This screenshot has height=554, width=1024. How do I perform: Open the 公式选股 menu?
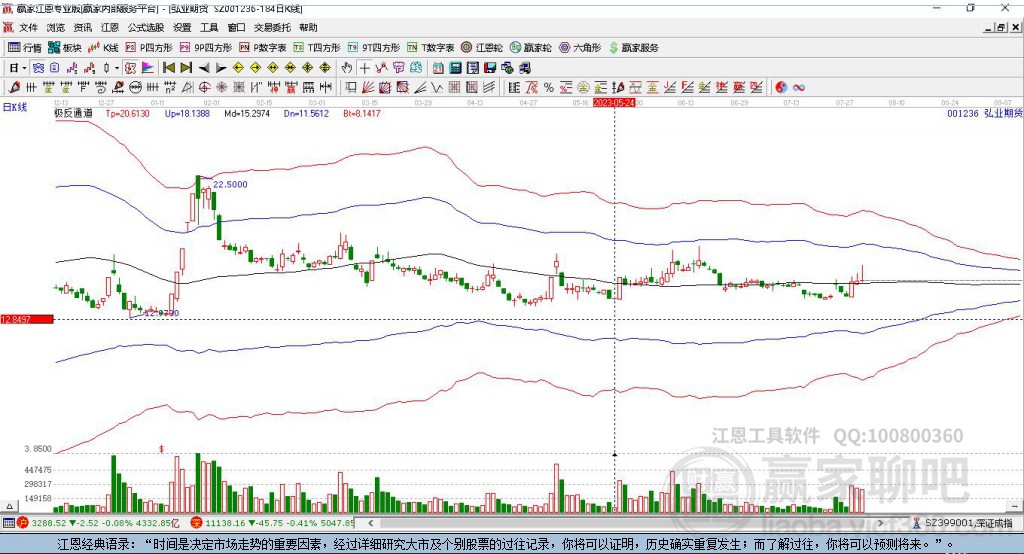click(146, 27)
